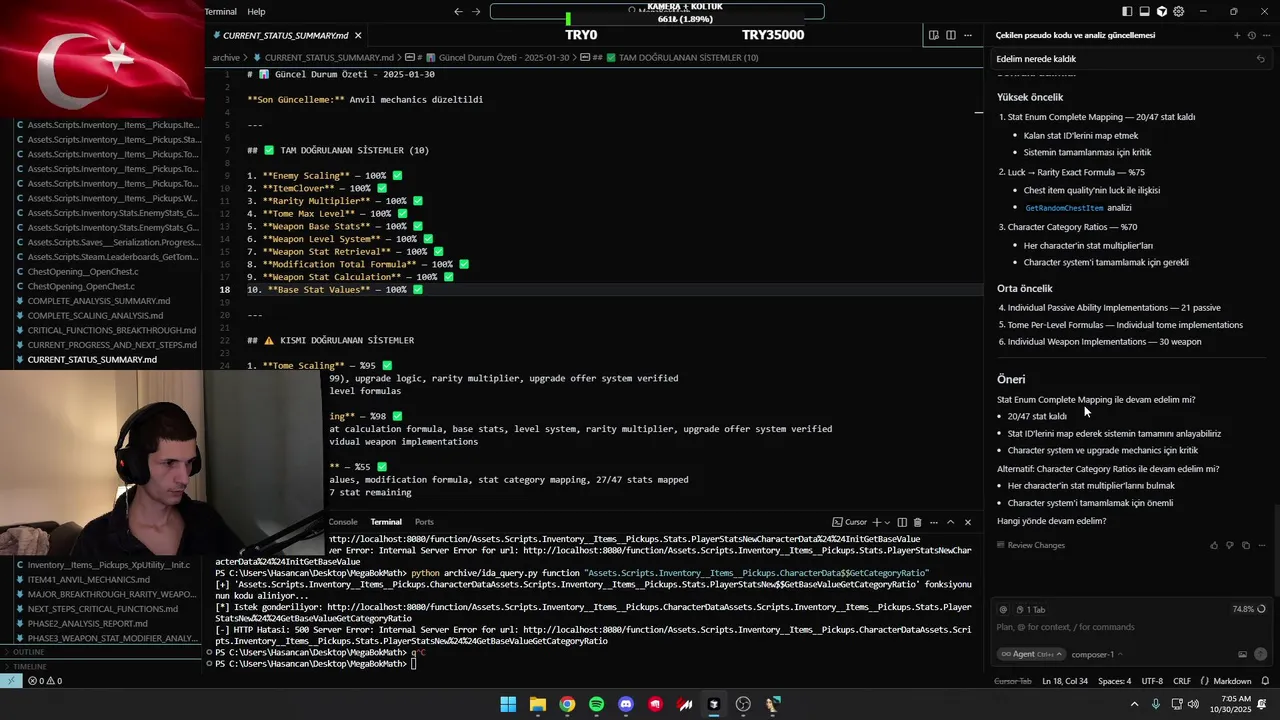Viewport: 1280px width, 720px height.
Task: Toggle the bottom panel layout icon
Action: pos(1144,12)
